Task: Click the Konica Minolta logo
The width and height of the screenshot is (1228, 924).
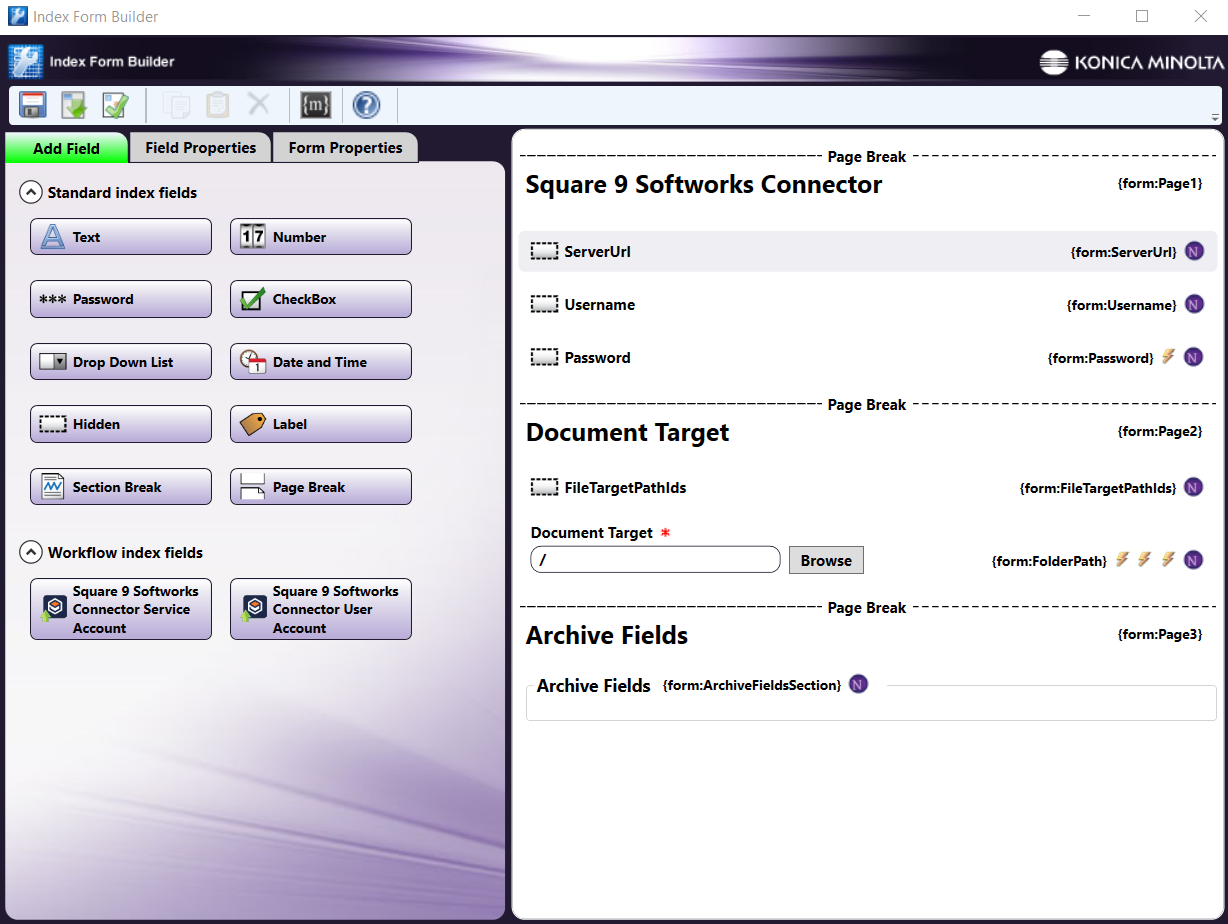Action: click(x=1131, y=62)
